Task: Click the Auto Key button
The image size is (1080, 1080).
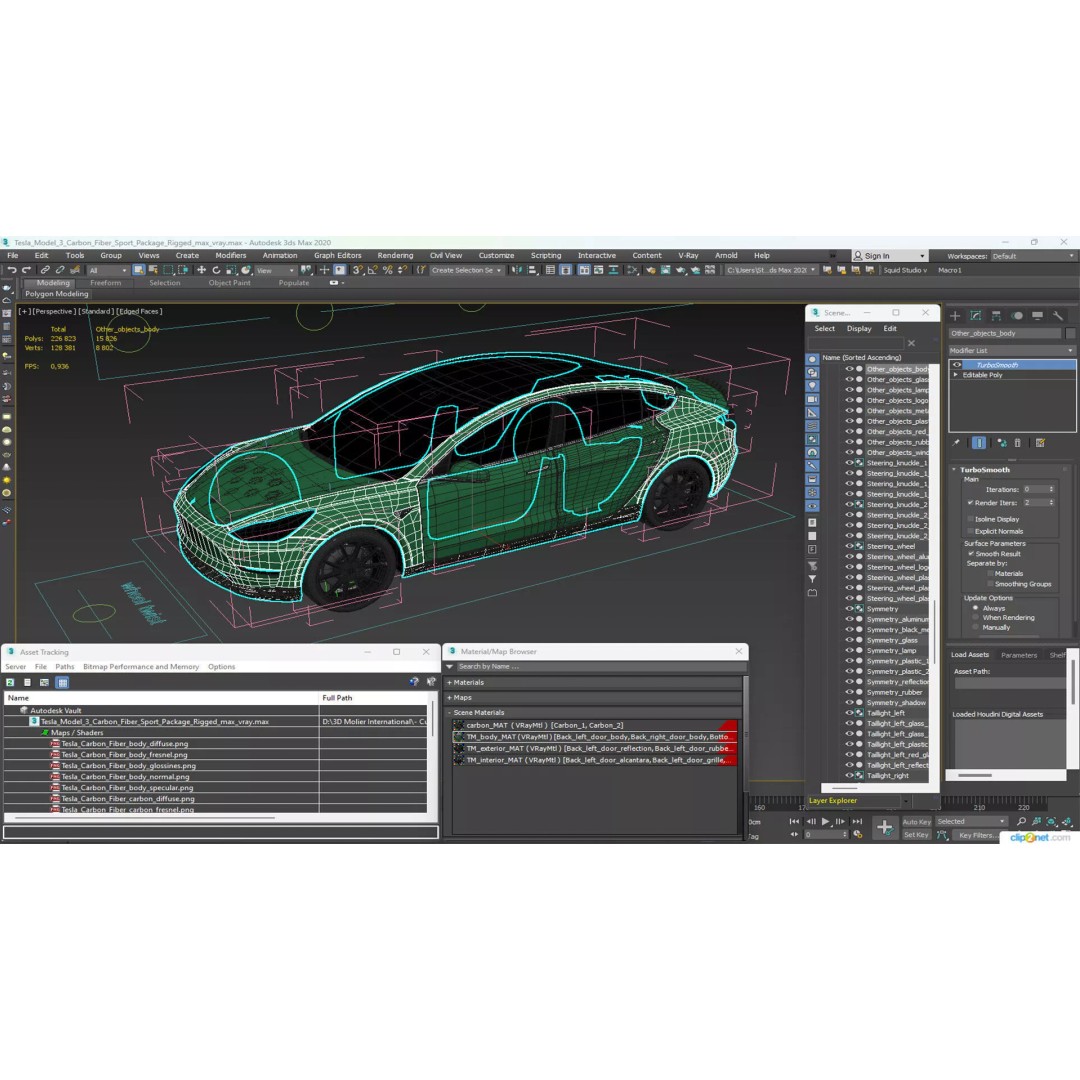Action: [x=916, y=822]
